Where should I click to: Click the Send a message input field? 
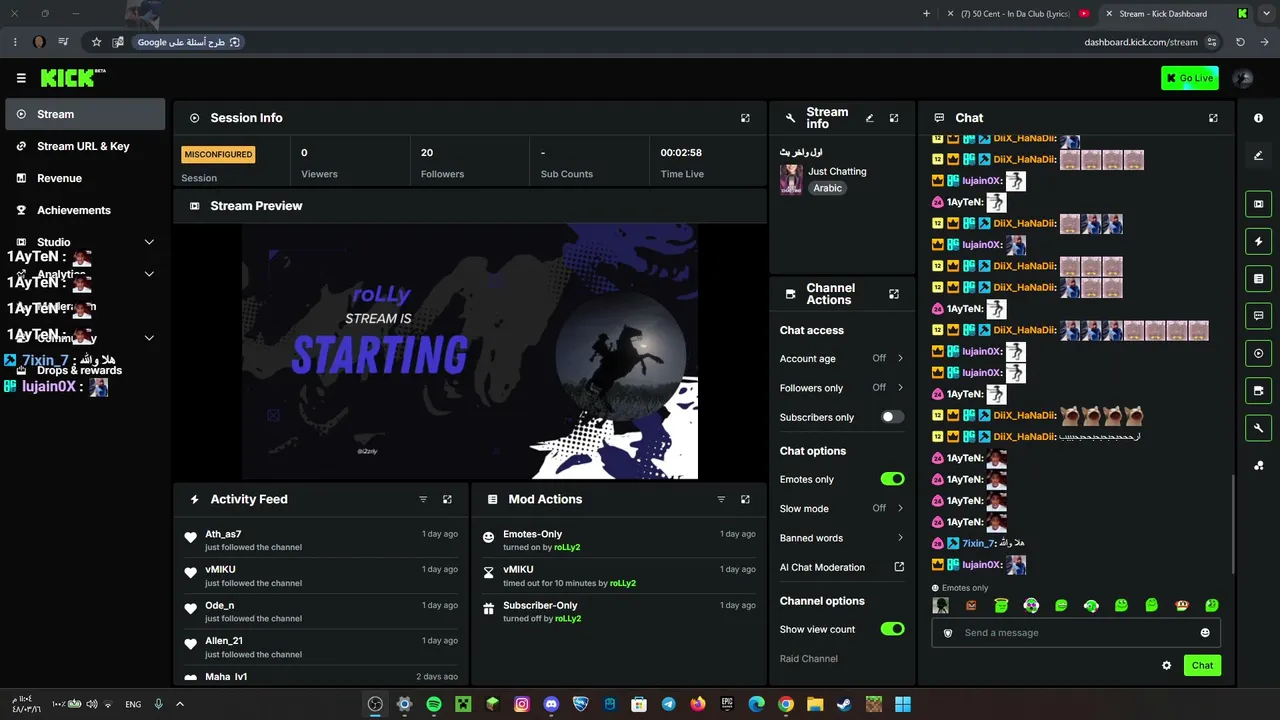coord(1076,633)
